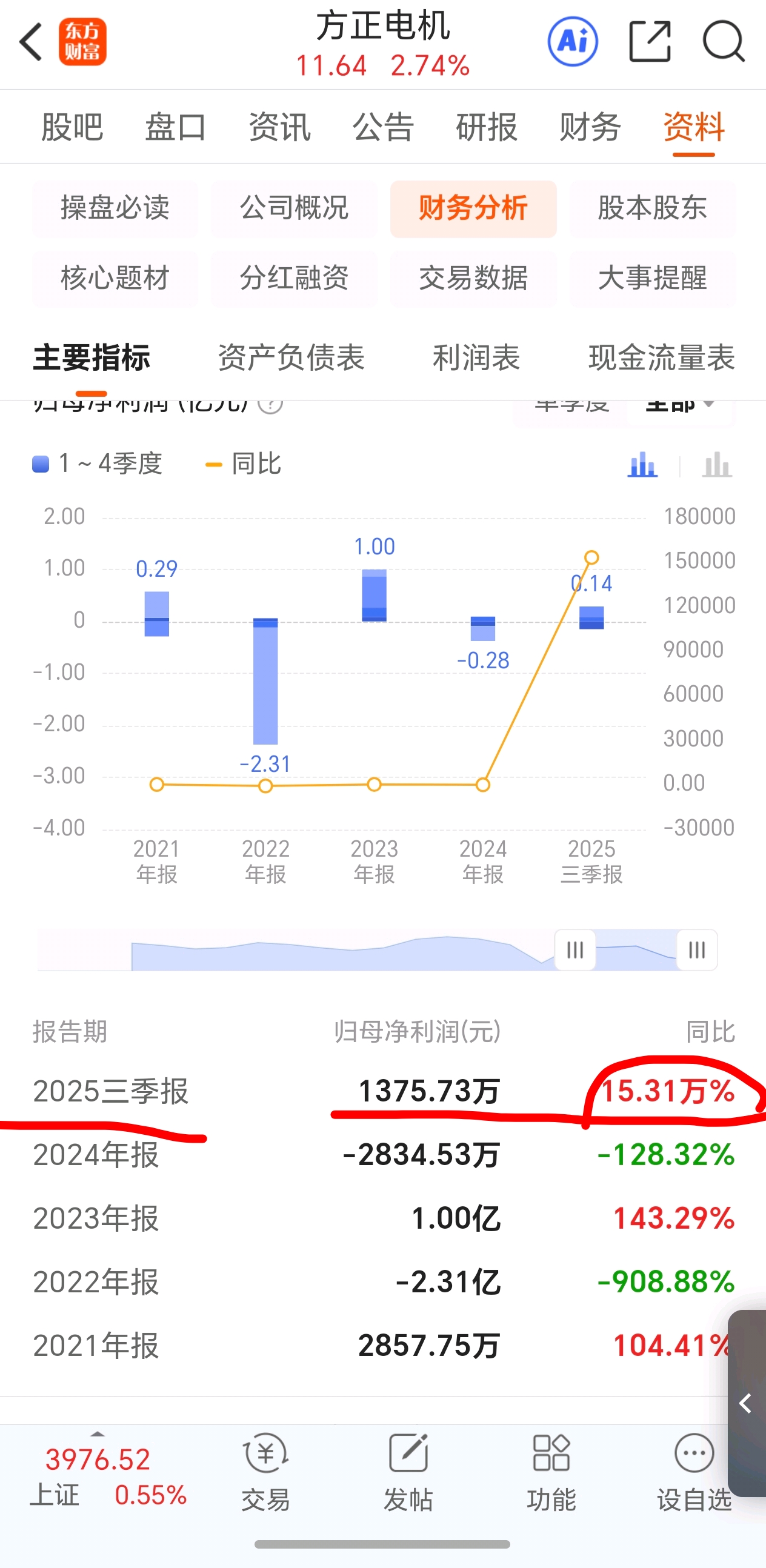Tap the 上证 3976.52 index ticker
The width and height of the screenshot is (766, 1568).
[108, 1477]
